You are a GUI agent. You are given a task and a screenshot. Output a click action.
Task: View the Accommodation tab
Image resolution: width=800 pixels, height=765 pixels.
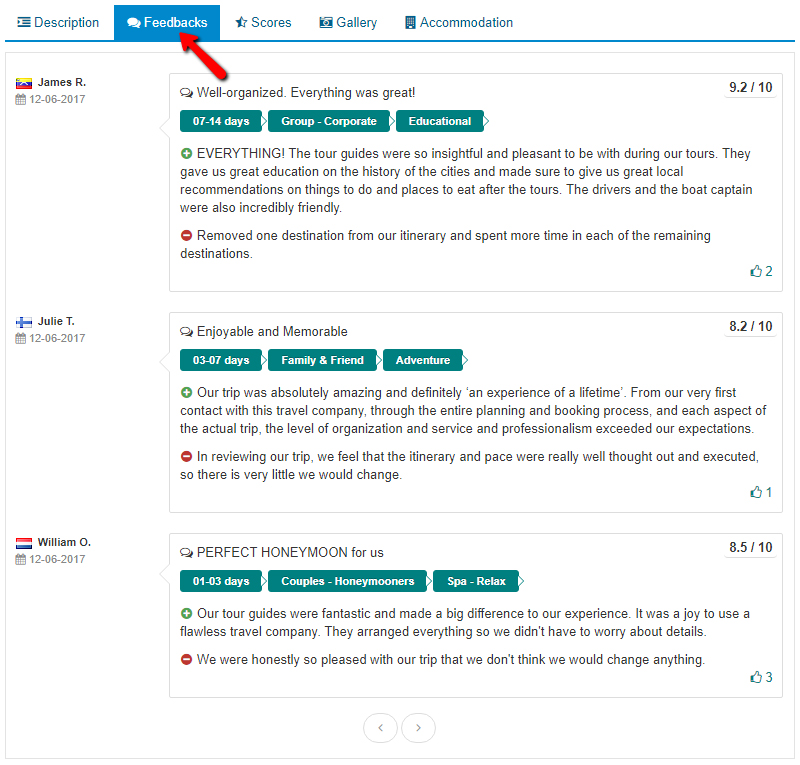[459, 22]
